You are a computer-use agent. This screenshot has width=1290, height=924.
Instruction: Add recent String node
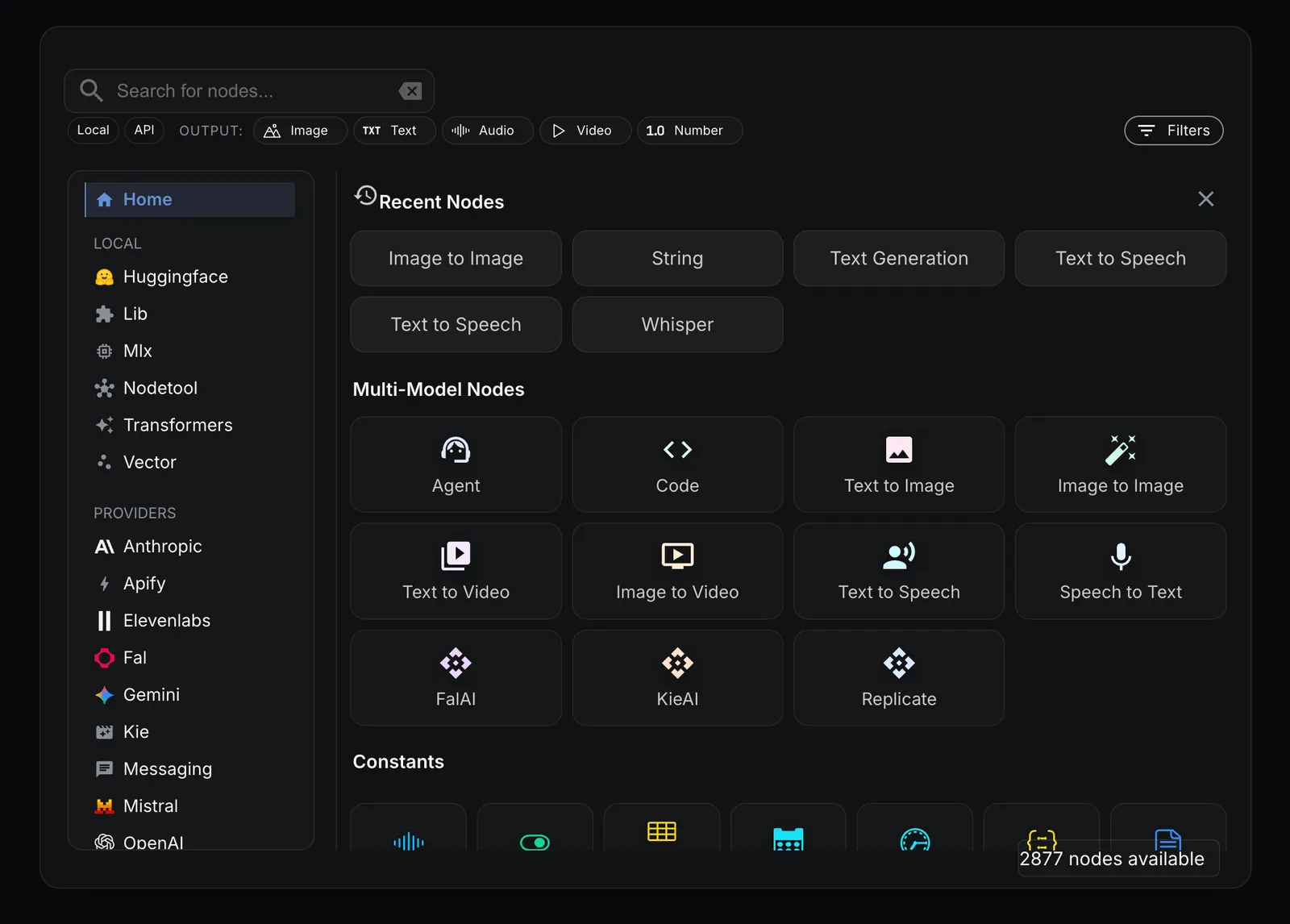tap(677, 258)
